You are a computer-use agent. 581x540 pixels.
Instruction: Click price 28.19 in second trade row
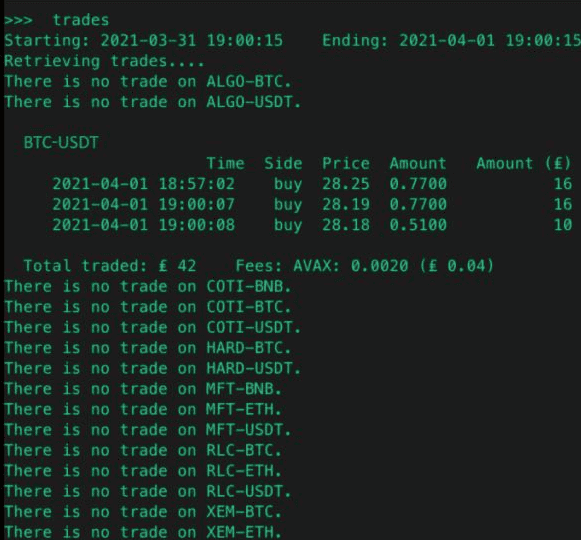(346, 204)
